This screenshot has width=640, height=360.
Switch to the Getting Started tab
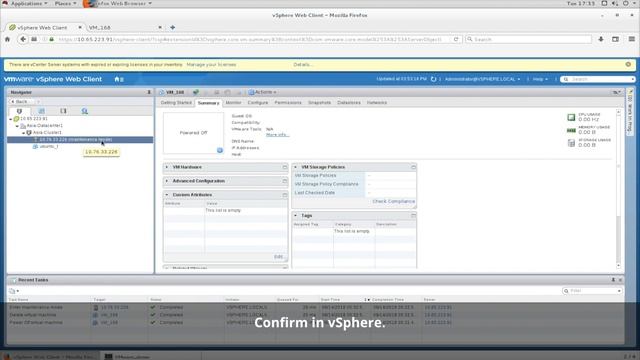coord(176,103)
